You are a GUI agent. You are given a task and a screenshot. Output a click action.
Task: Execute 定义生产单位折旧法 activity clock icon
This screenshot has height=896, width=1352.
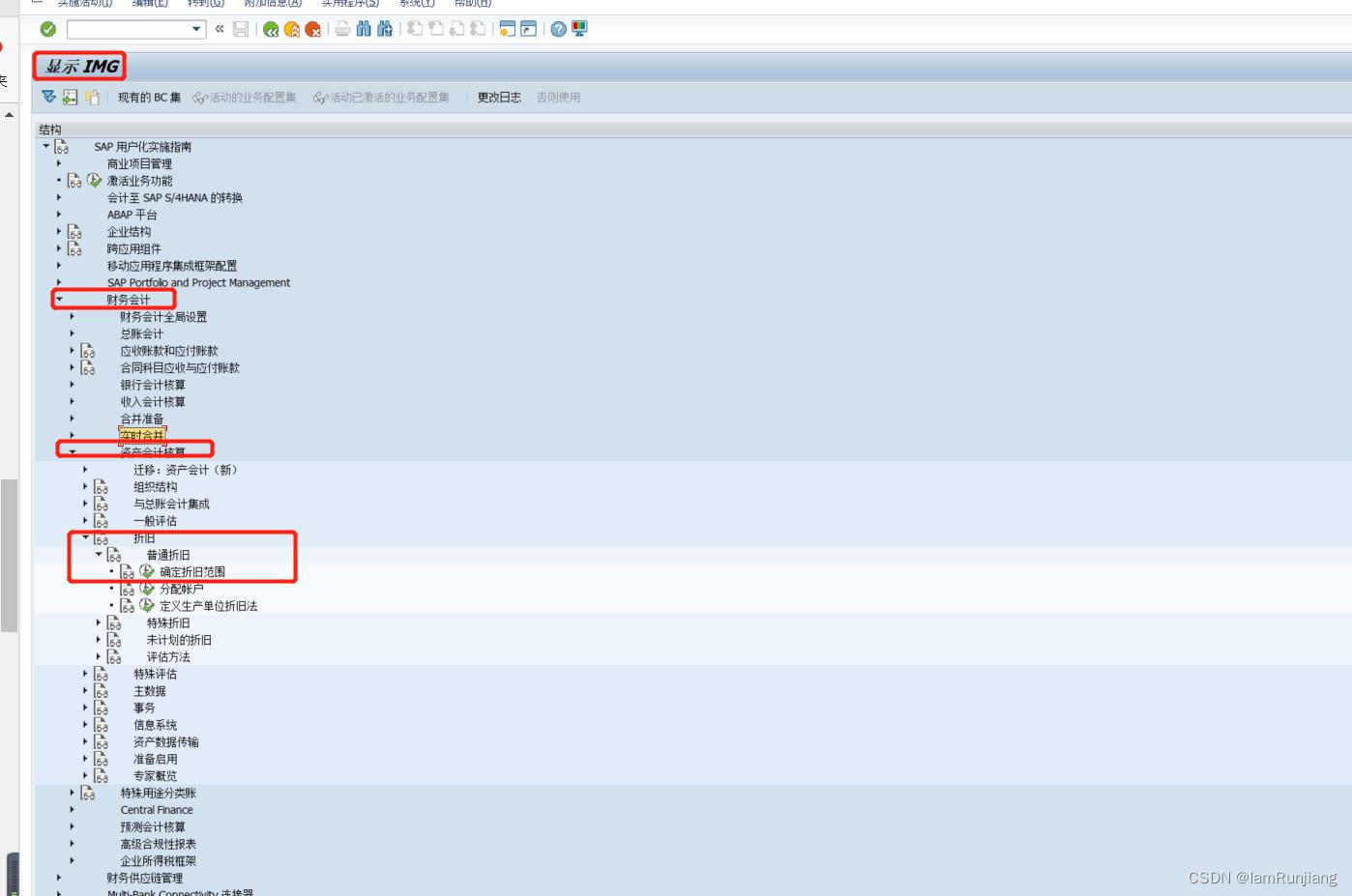coord(147,606)
